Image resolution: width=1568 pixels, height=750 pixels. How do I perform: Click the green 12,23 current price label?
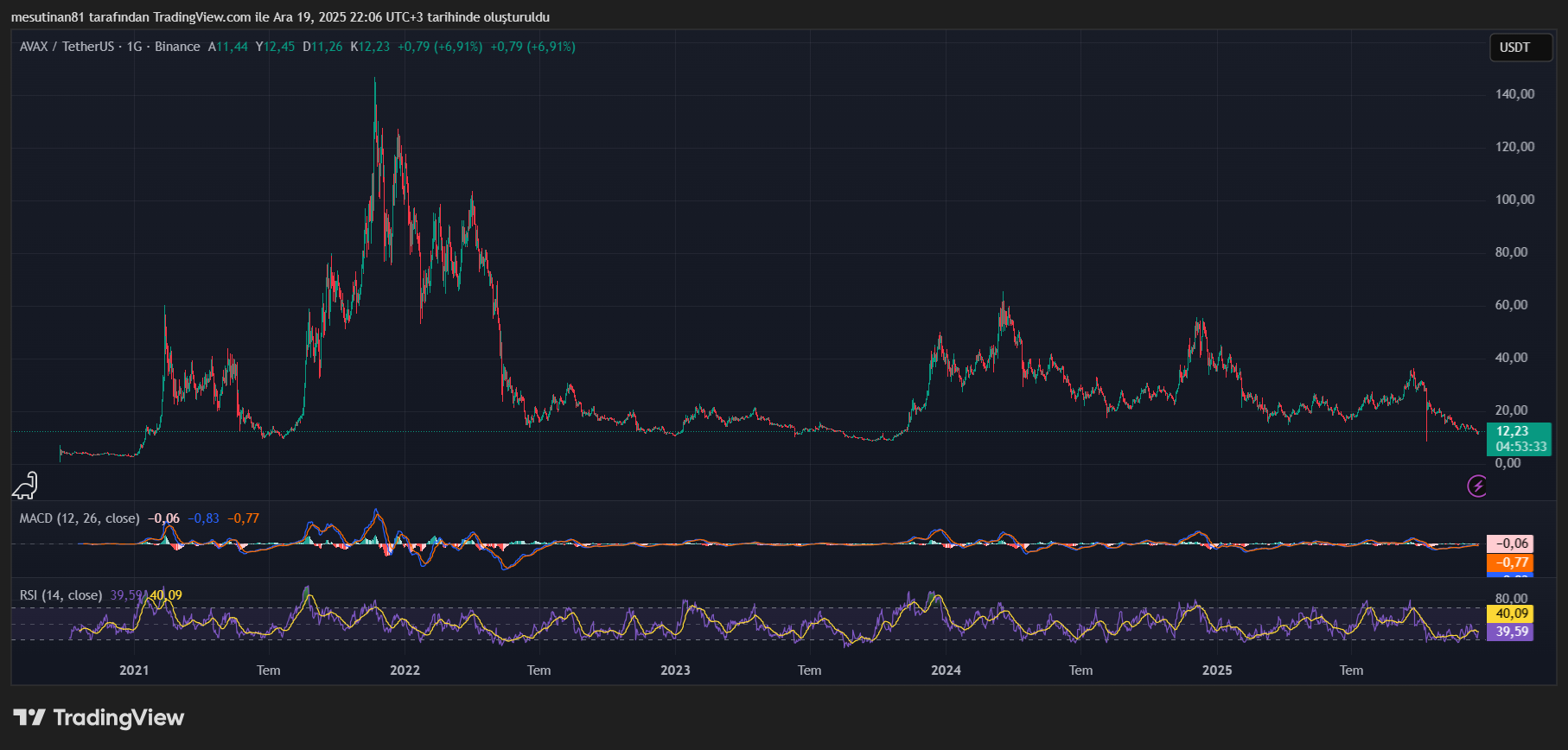(1513, 431)
